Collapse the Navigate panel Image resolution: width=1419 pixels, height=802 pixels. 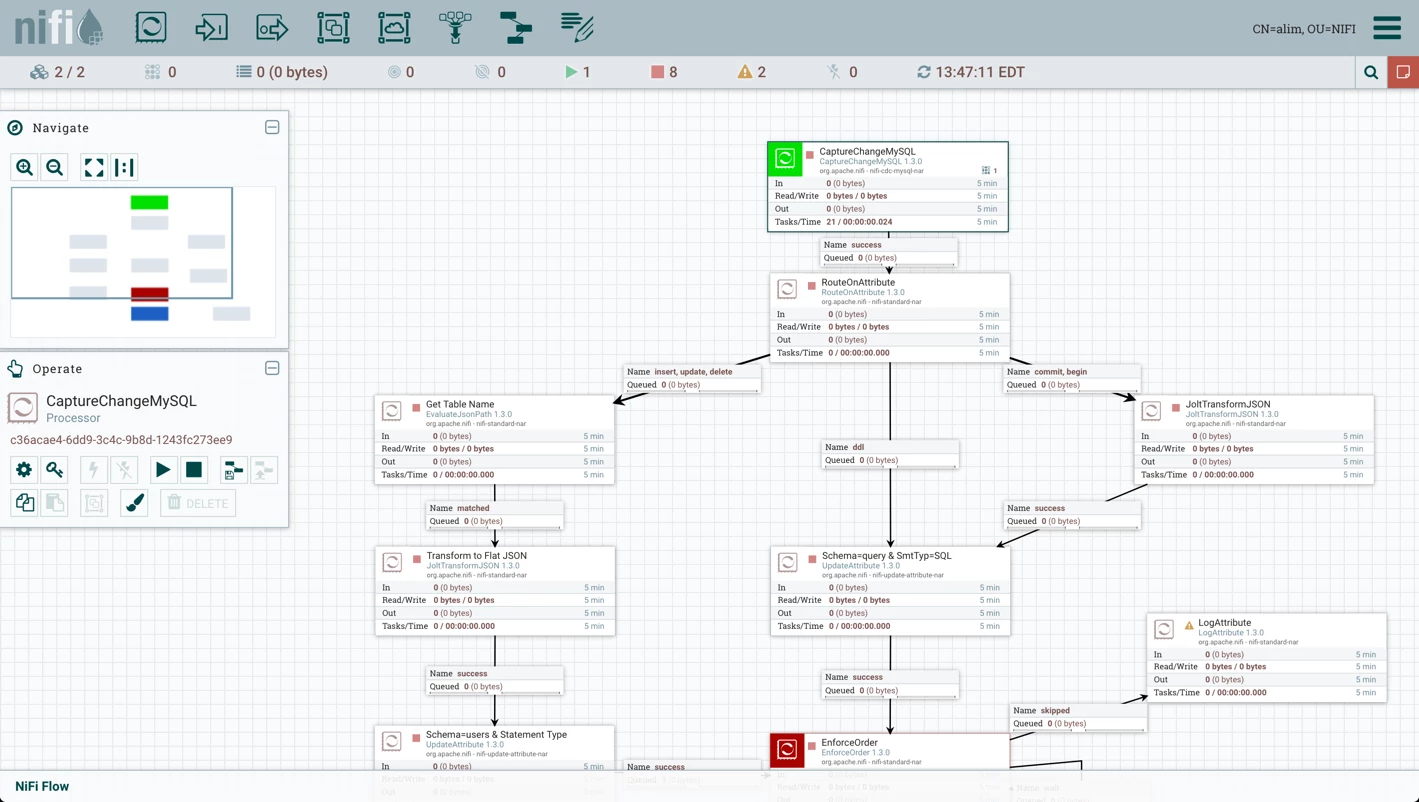point(272,127)
